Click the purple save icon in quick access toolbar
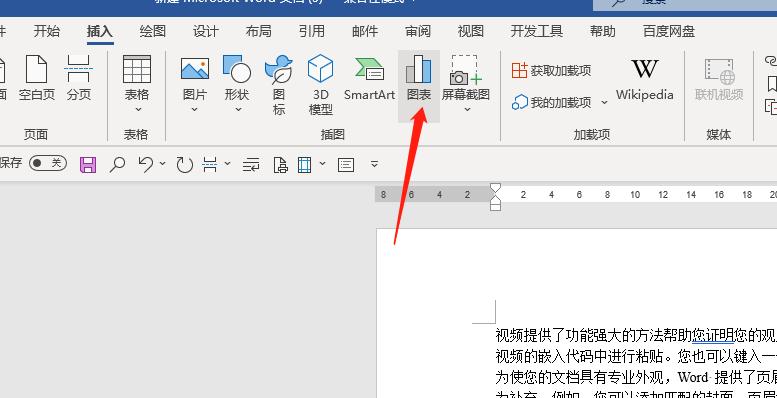Viewport: 777px width, 398px height. (88, 165)
